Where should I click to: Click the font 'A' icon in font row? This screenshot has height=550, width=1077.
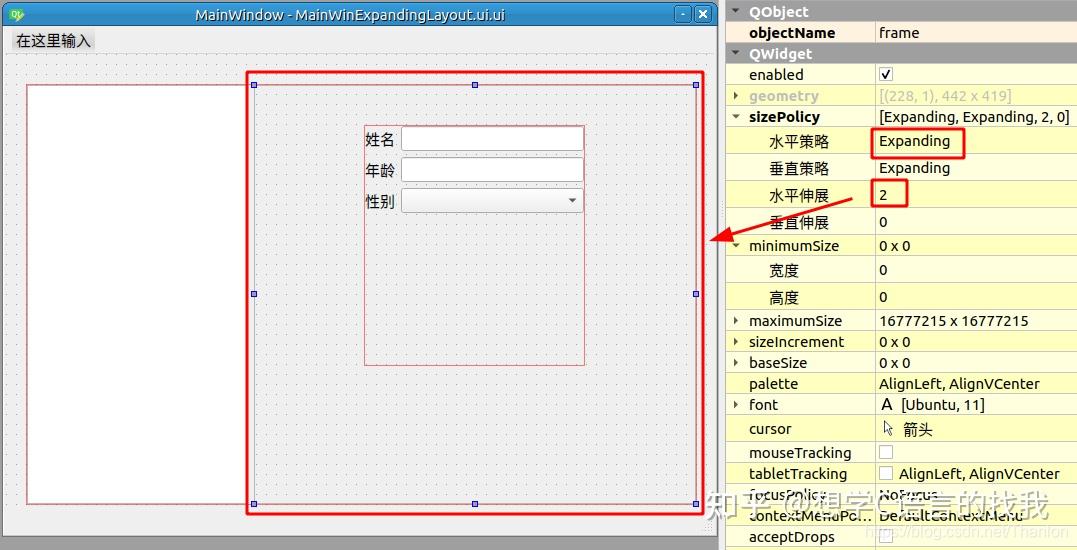coord(887,405)
